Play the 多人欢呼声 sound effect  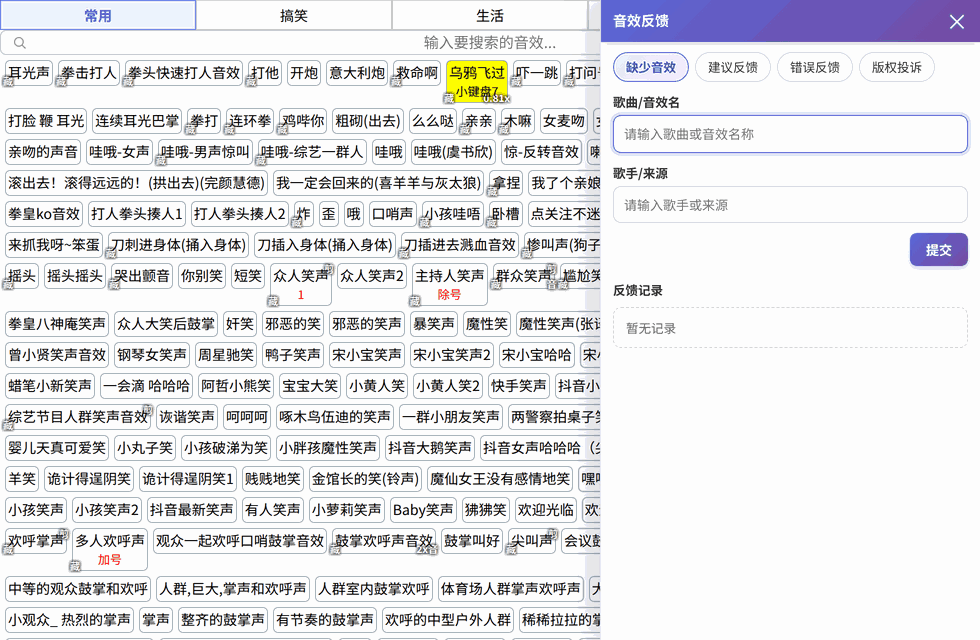click(110, 549)
